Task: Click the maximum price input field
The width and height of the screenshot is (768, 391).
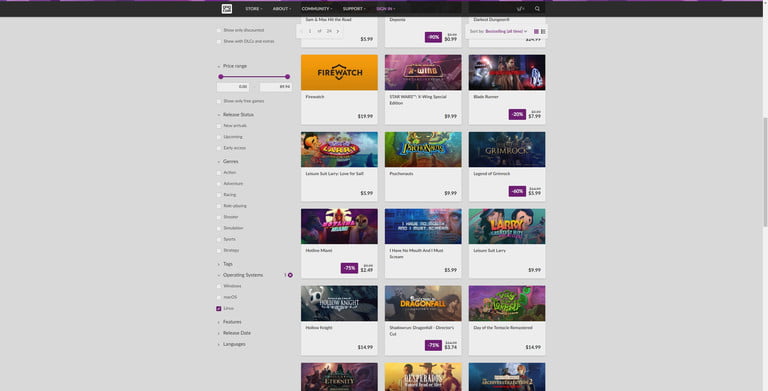Action: (276, 87)
